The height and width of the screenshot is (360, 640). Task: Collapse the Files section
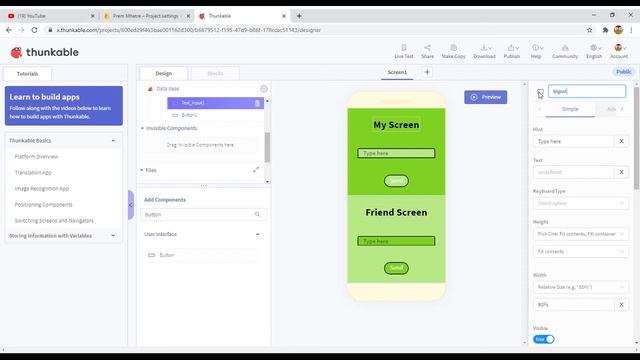click(x=142, y=170)
